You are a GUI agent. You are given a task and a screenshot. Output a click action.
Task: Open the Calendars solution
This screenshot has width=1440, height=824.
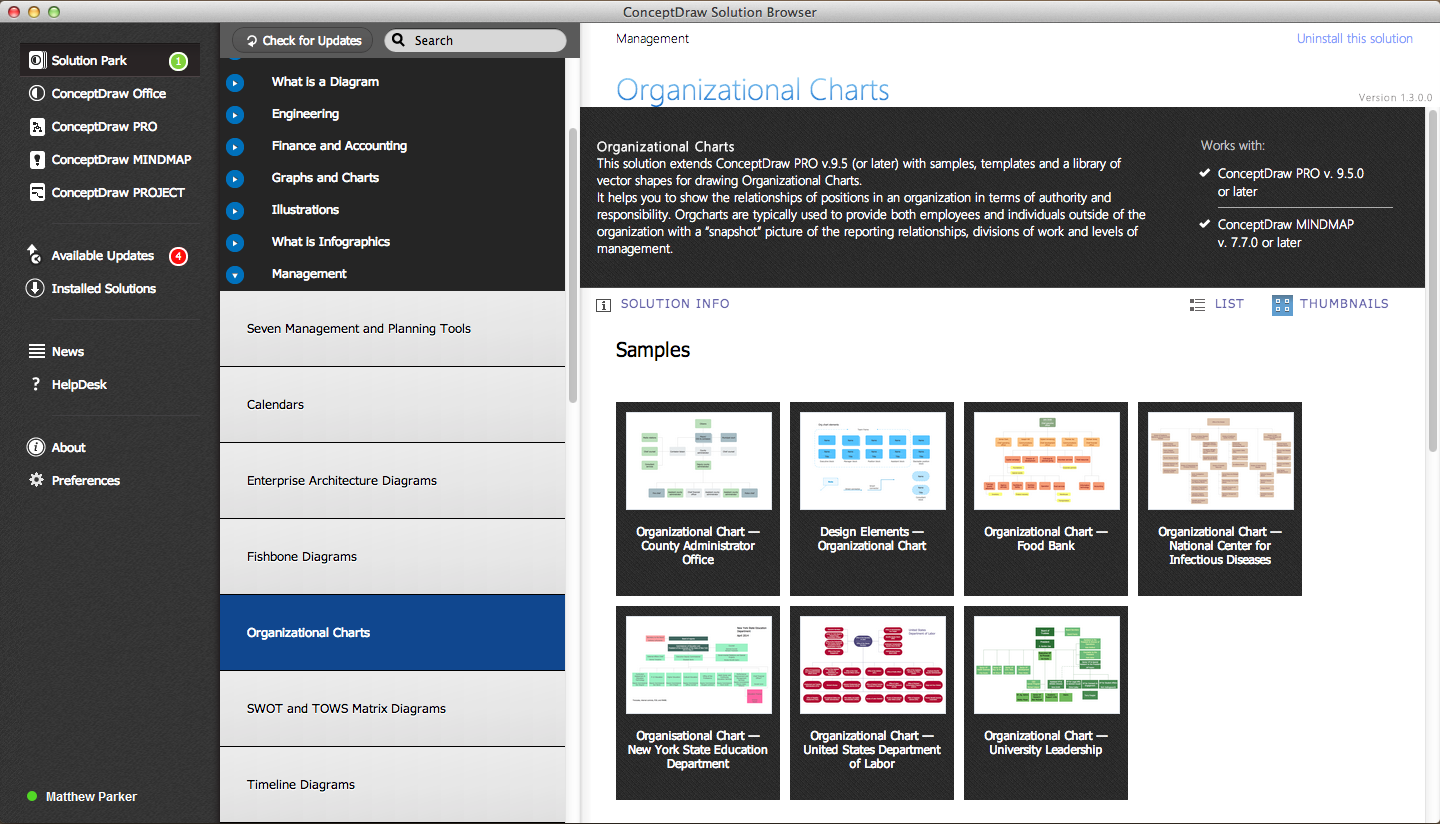(392, 405)
